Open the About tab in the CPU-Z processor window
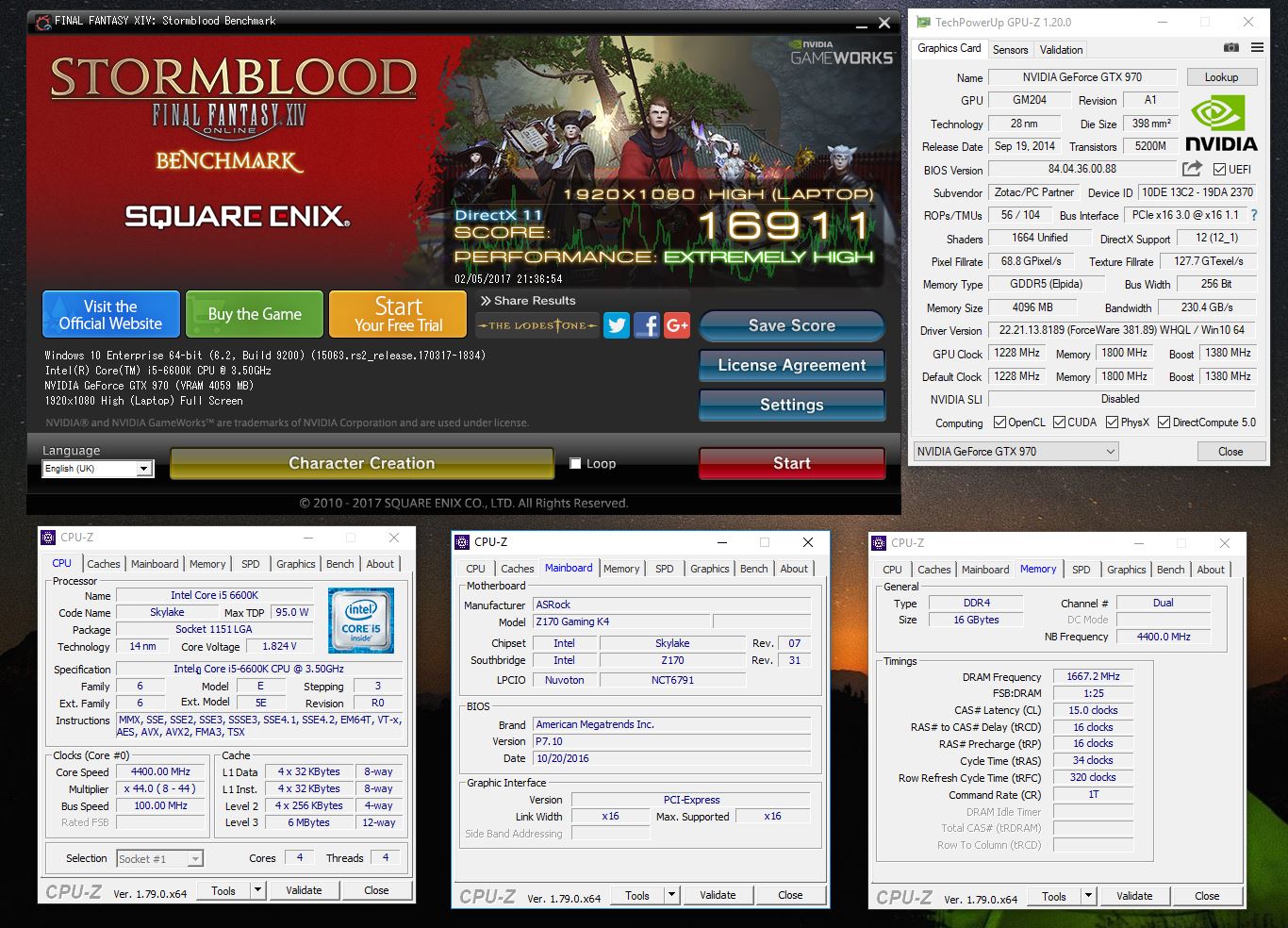Screen dimensions: 1288x928 (x=380, y=564)
